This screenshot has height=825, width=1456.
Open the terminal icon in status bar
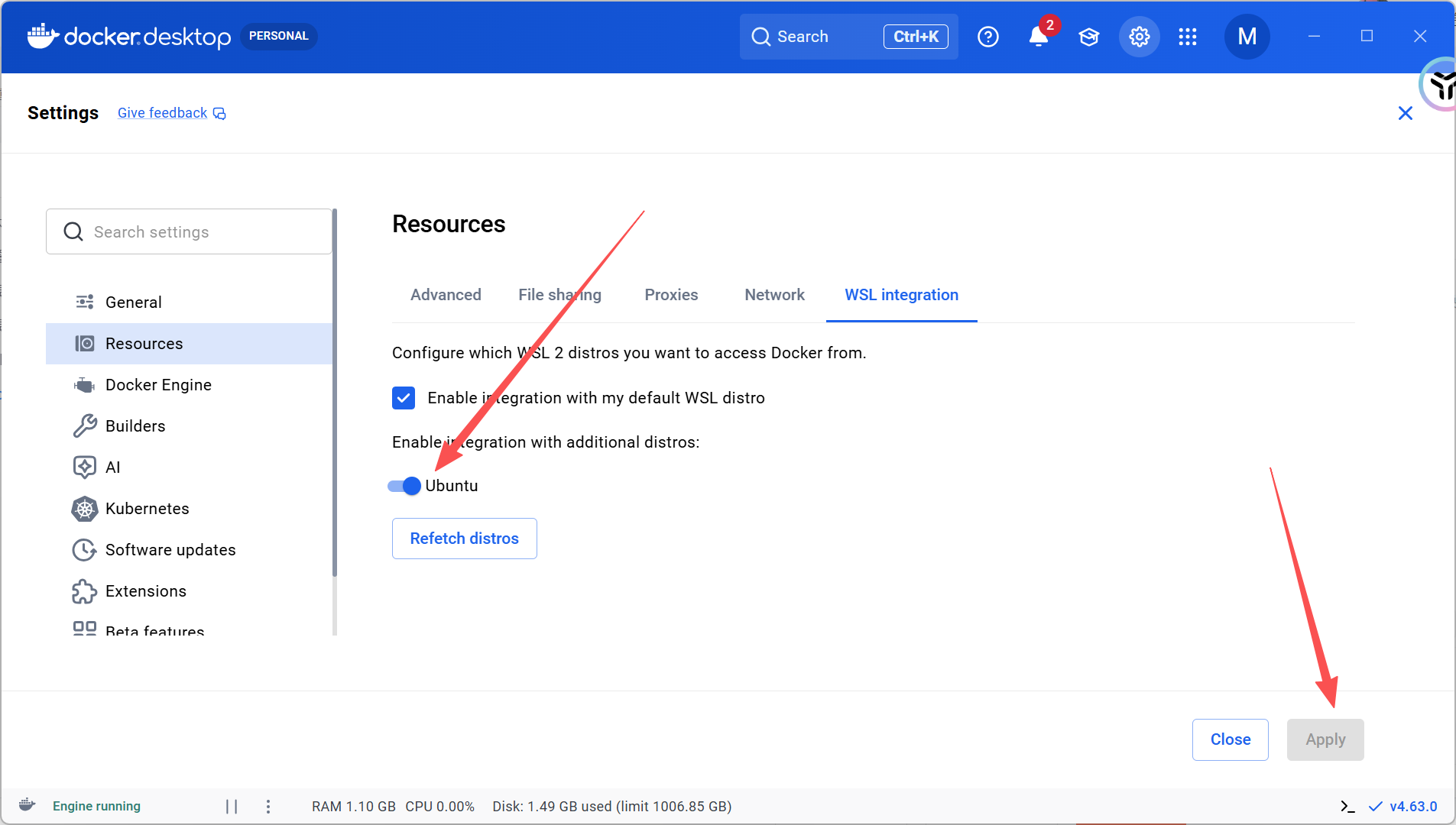click(1347, 807)
